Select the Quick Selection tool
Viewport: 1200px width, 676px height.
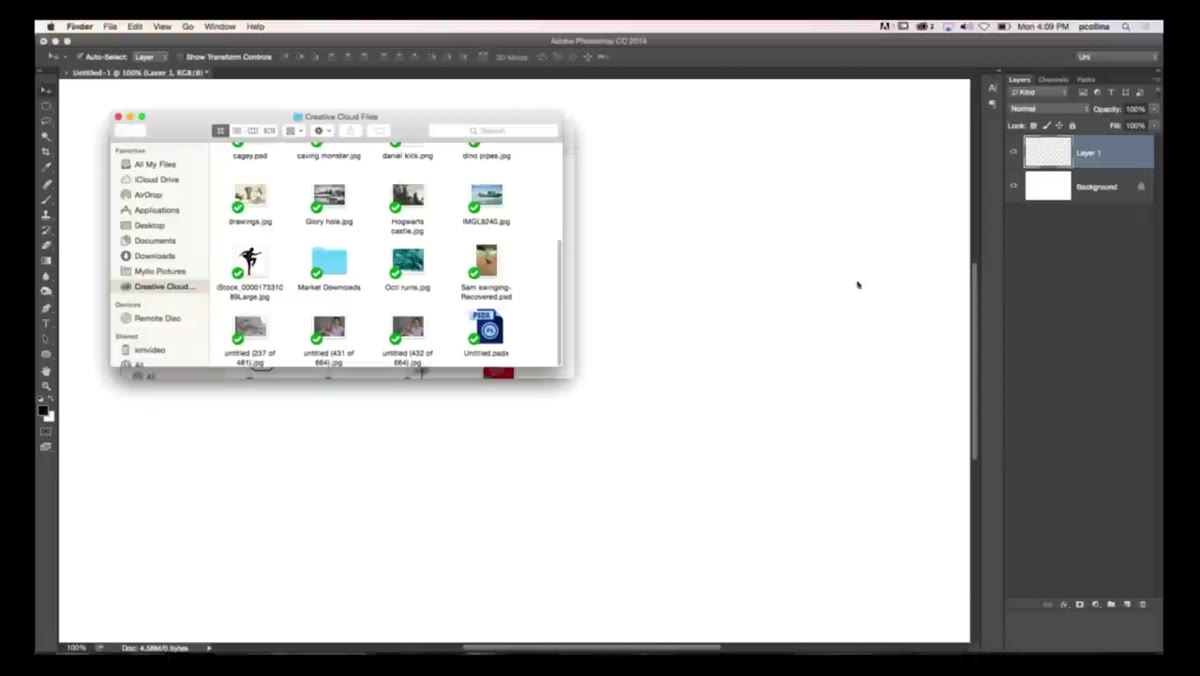pos(46,136)
